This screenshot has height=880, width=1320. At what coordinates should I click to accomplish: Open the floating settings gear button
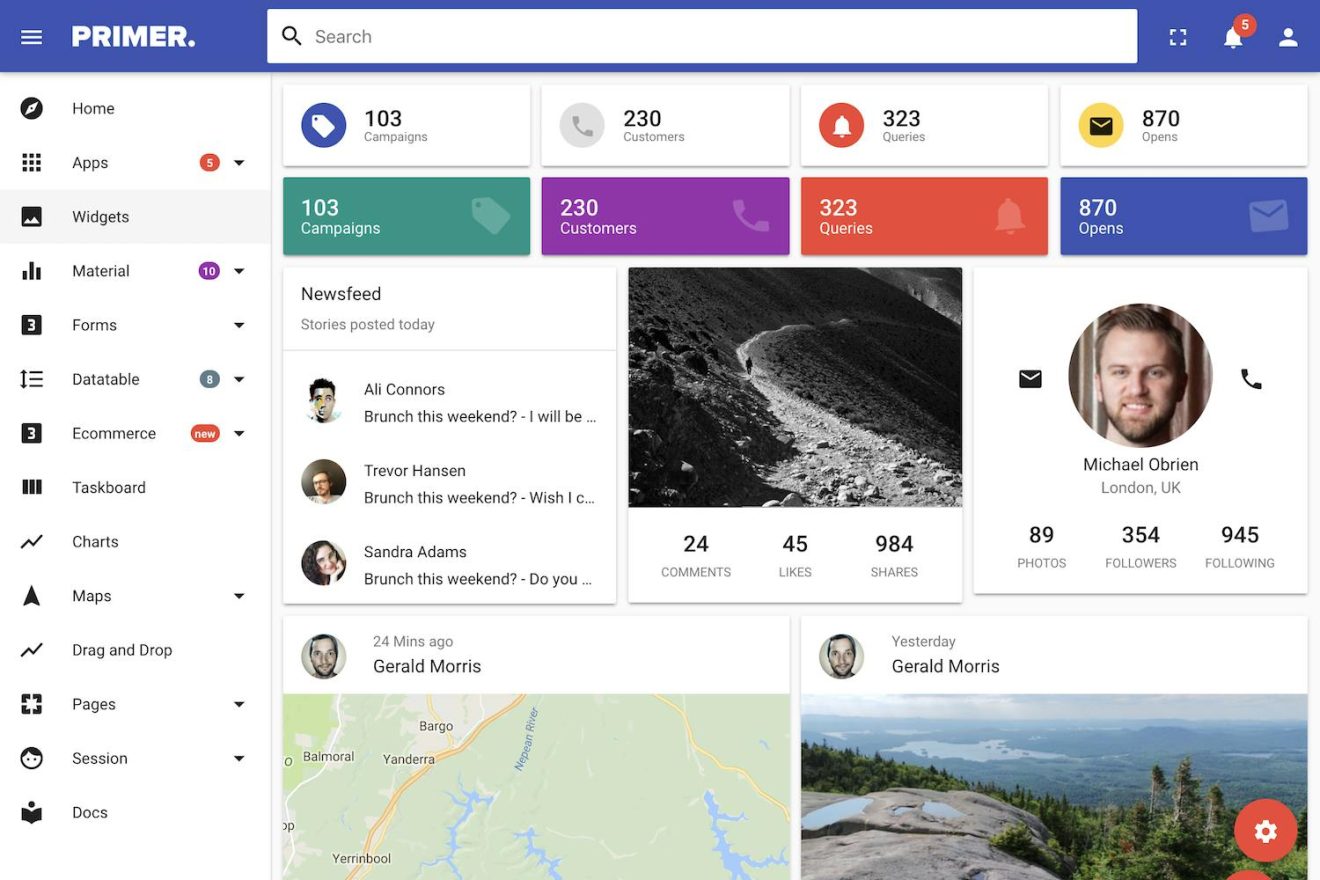pyautogui.click(x=1265, y=830)
